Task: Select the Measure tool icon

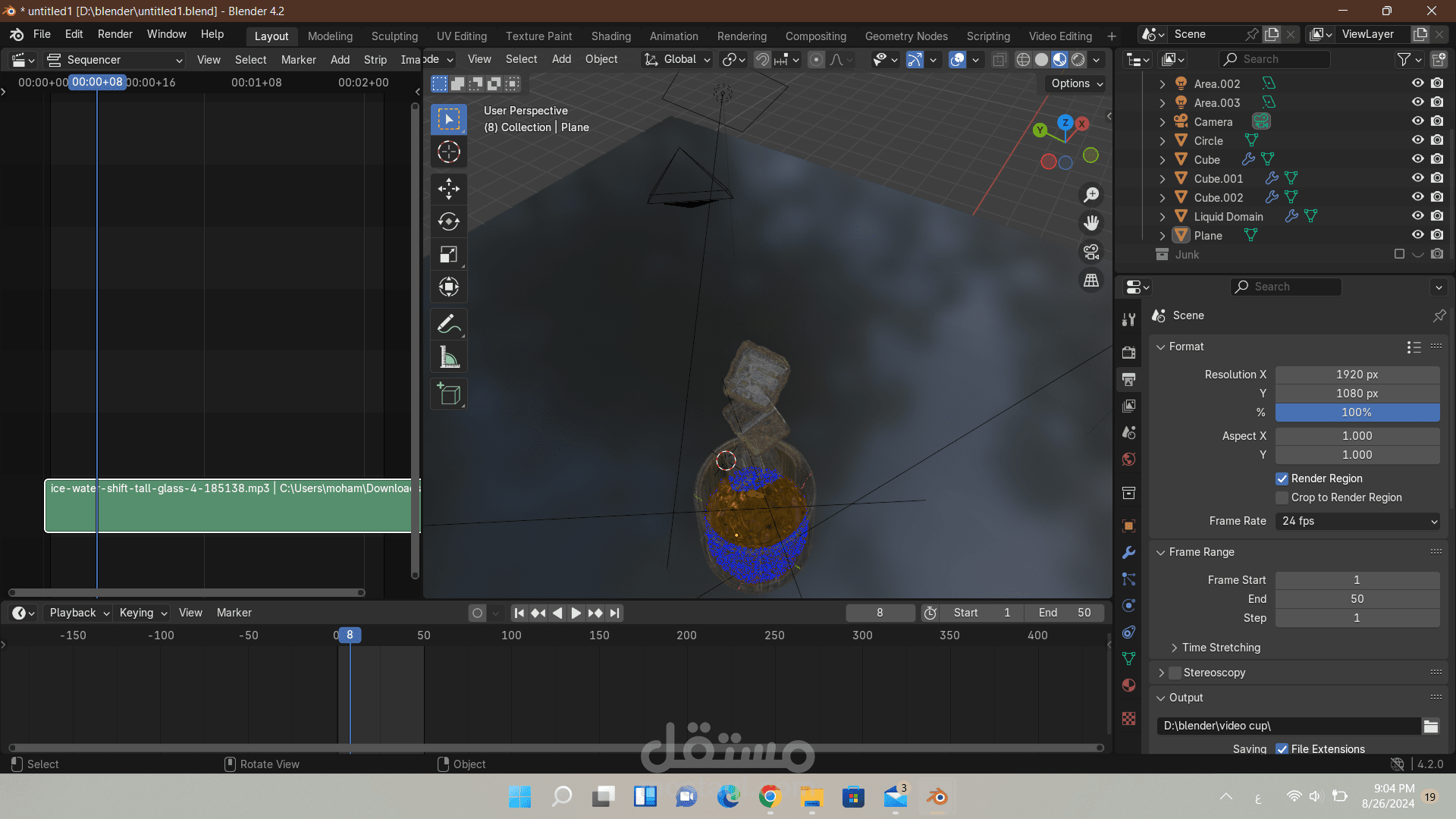Action: pyautogui.click(x=449, y=357)
